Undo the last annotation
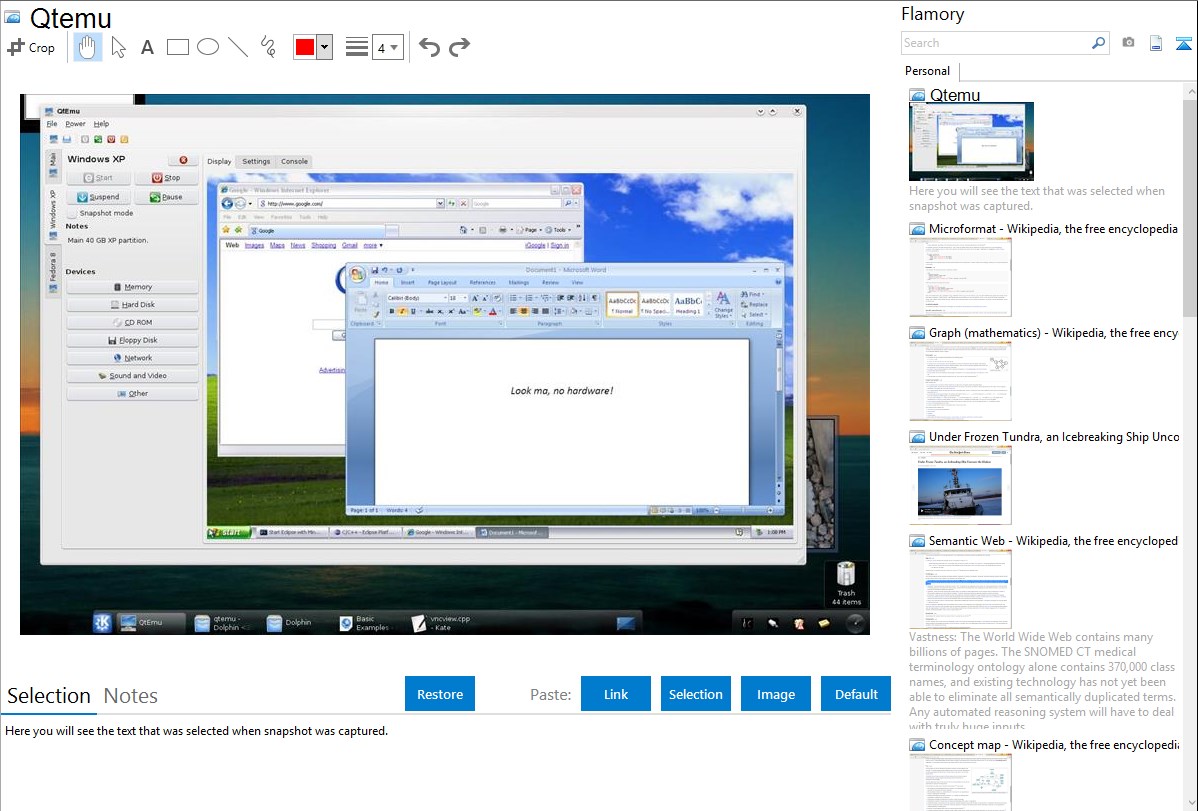 click(429, 47)
